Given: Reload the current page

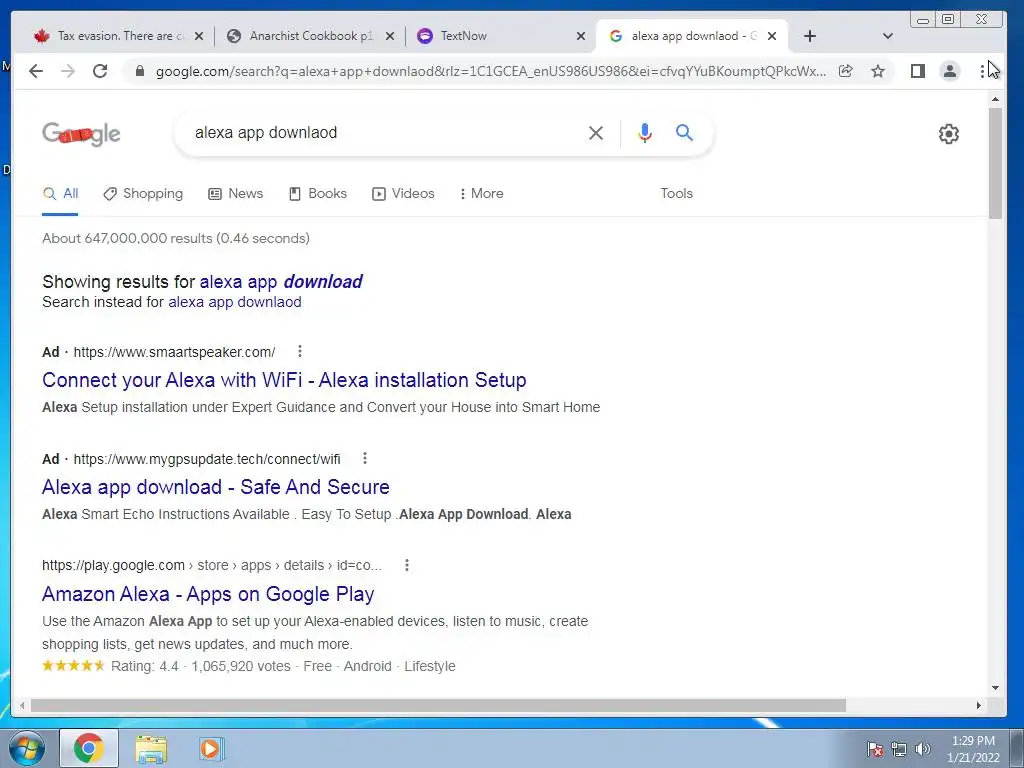Looking at the screenshot, I should click(100, 71).
